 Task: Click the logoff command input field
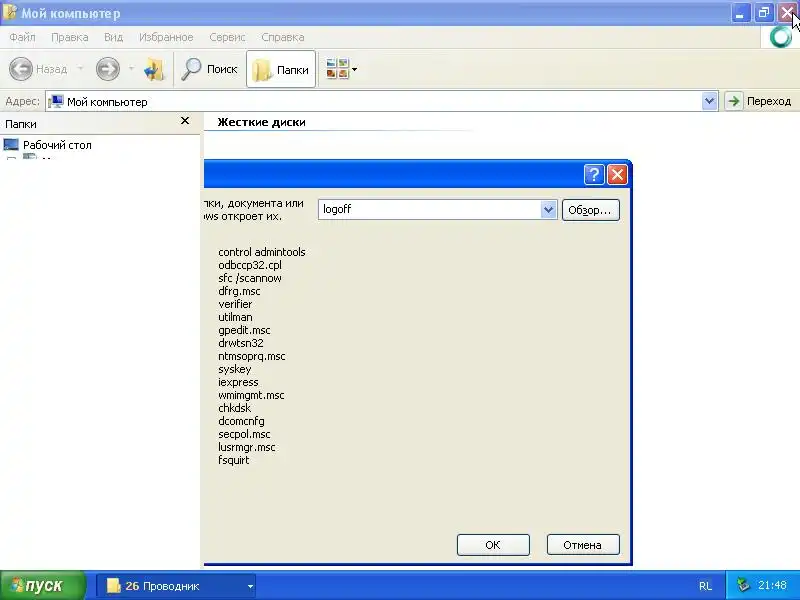pos(430,209)
